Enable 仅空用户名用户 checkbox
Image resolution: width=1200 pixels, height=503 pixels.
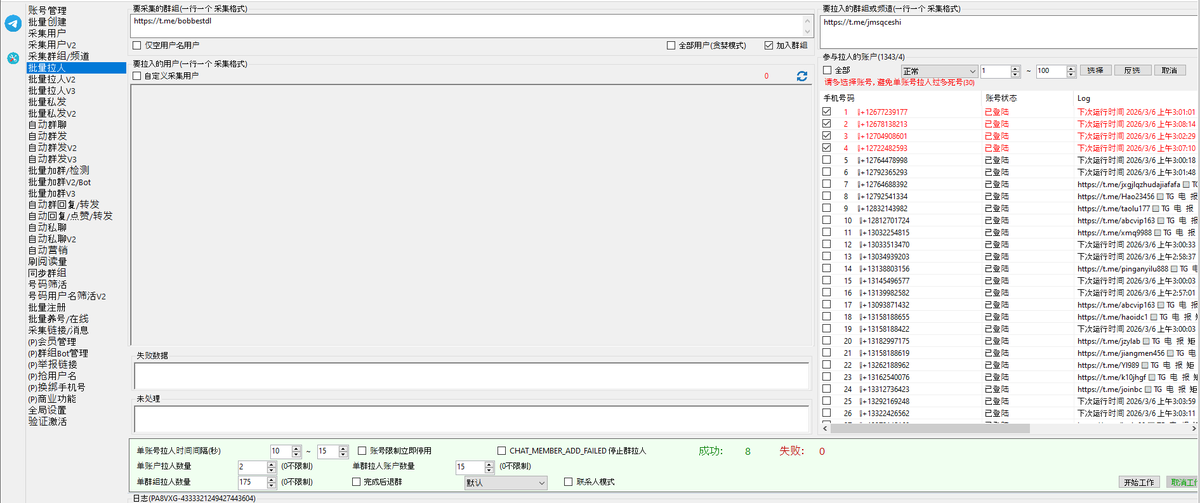[x=137, y=45]
